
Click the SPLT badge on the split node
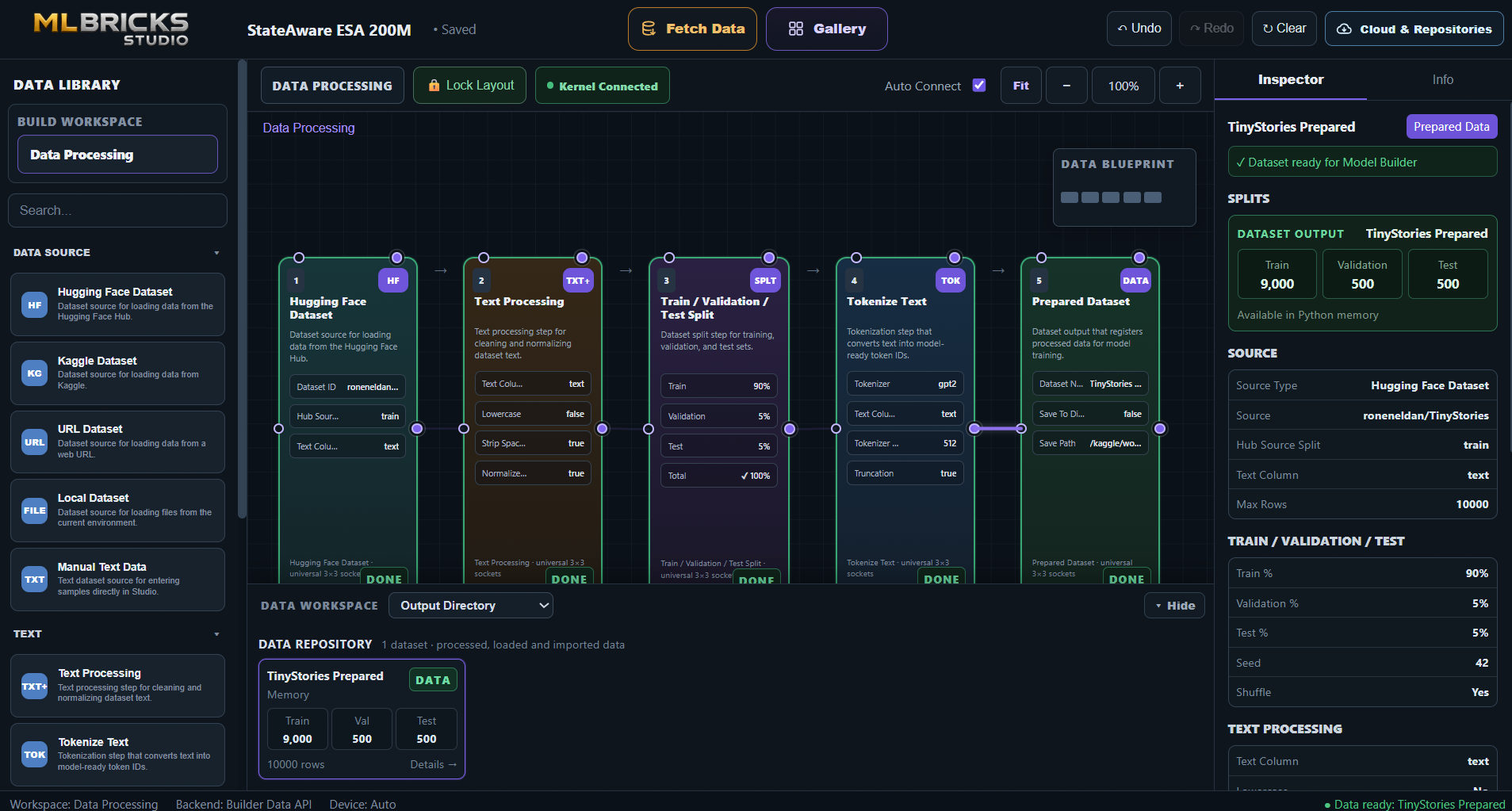coord(765,281)
